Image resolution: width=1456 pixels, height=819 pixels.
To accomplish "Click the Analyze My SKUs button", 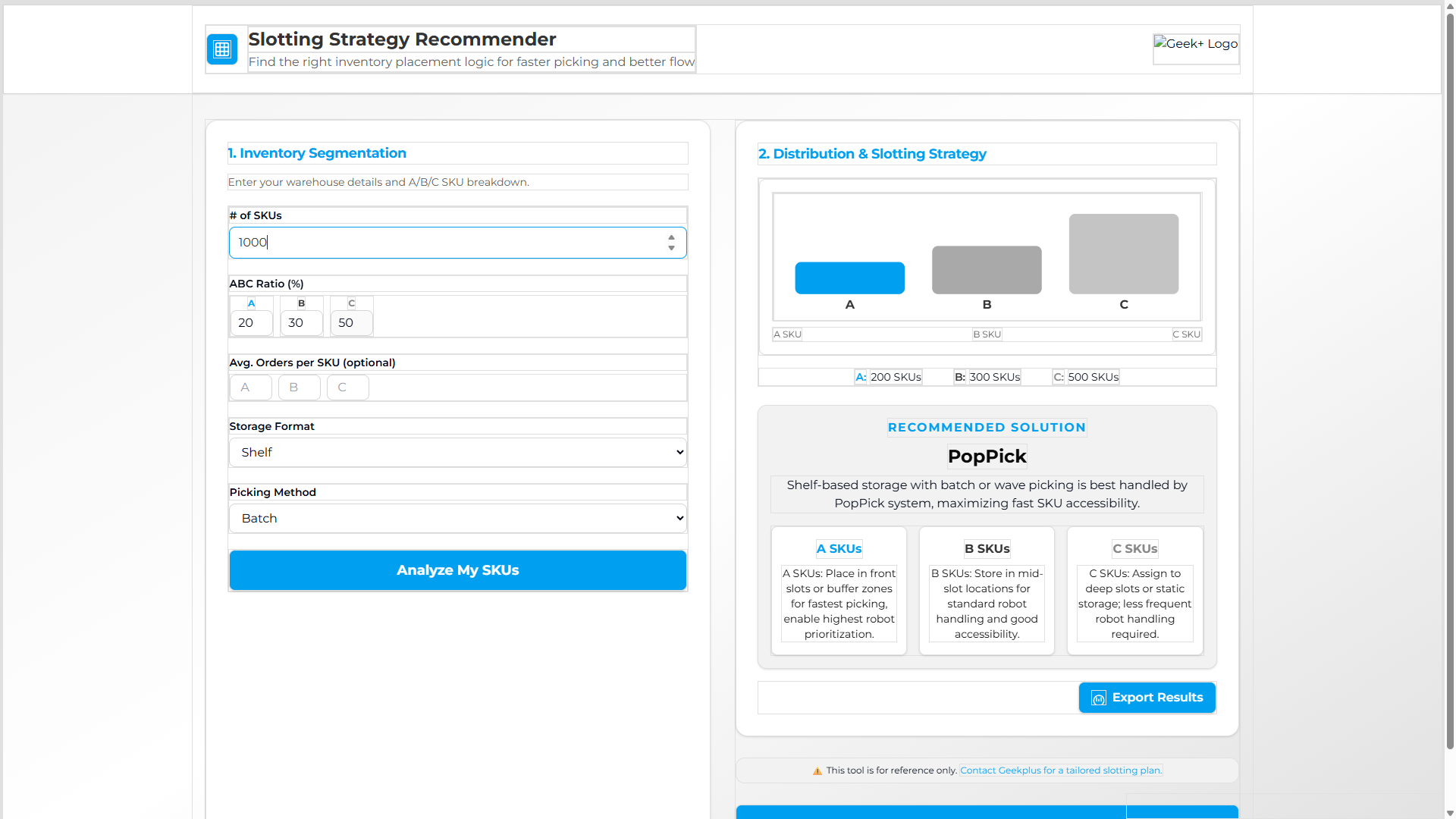I will (457, 570).
